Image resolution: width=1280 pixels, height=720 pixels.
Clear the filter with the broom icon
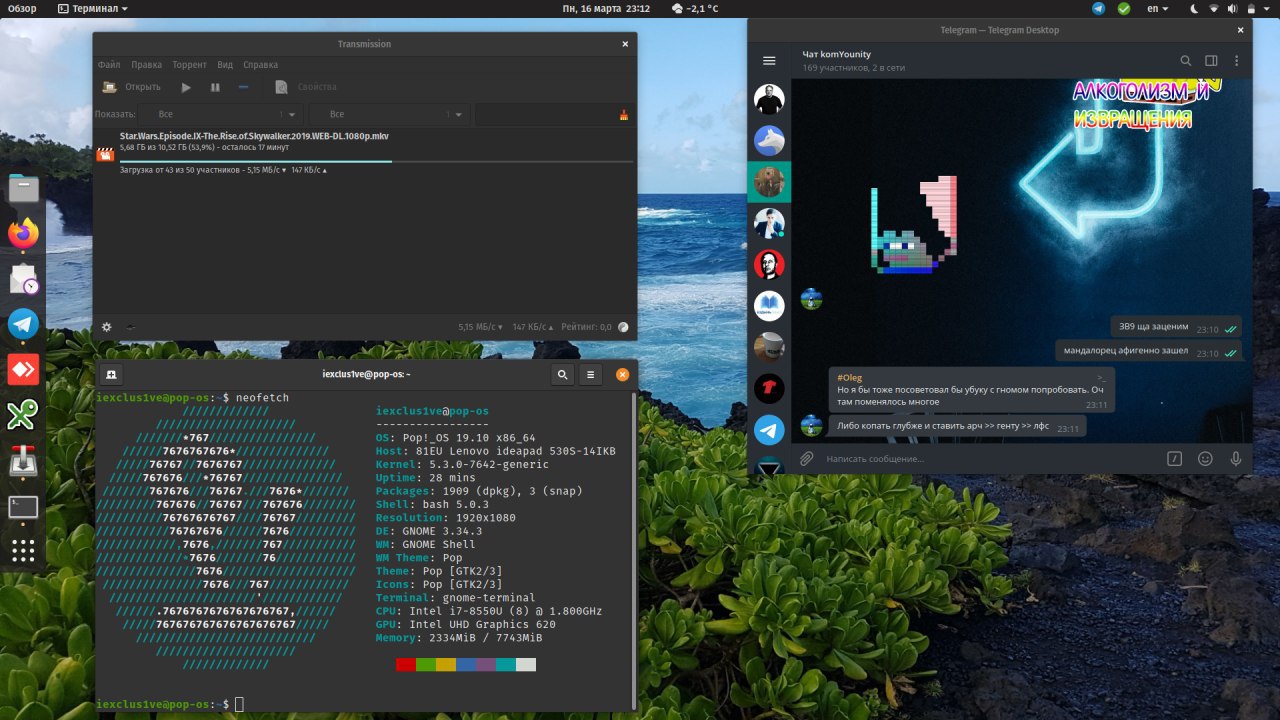point(624,115)
